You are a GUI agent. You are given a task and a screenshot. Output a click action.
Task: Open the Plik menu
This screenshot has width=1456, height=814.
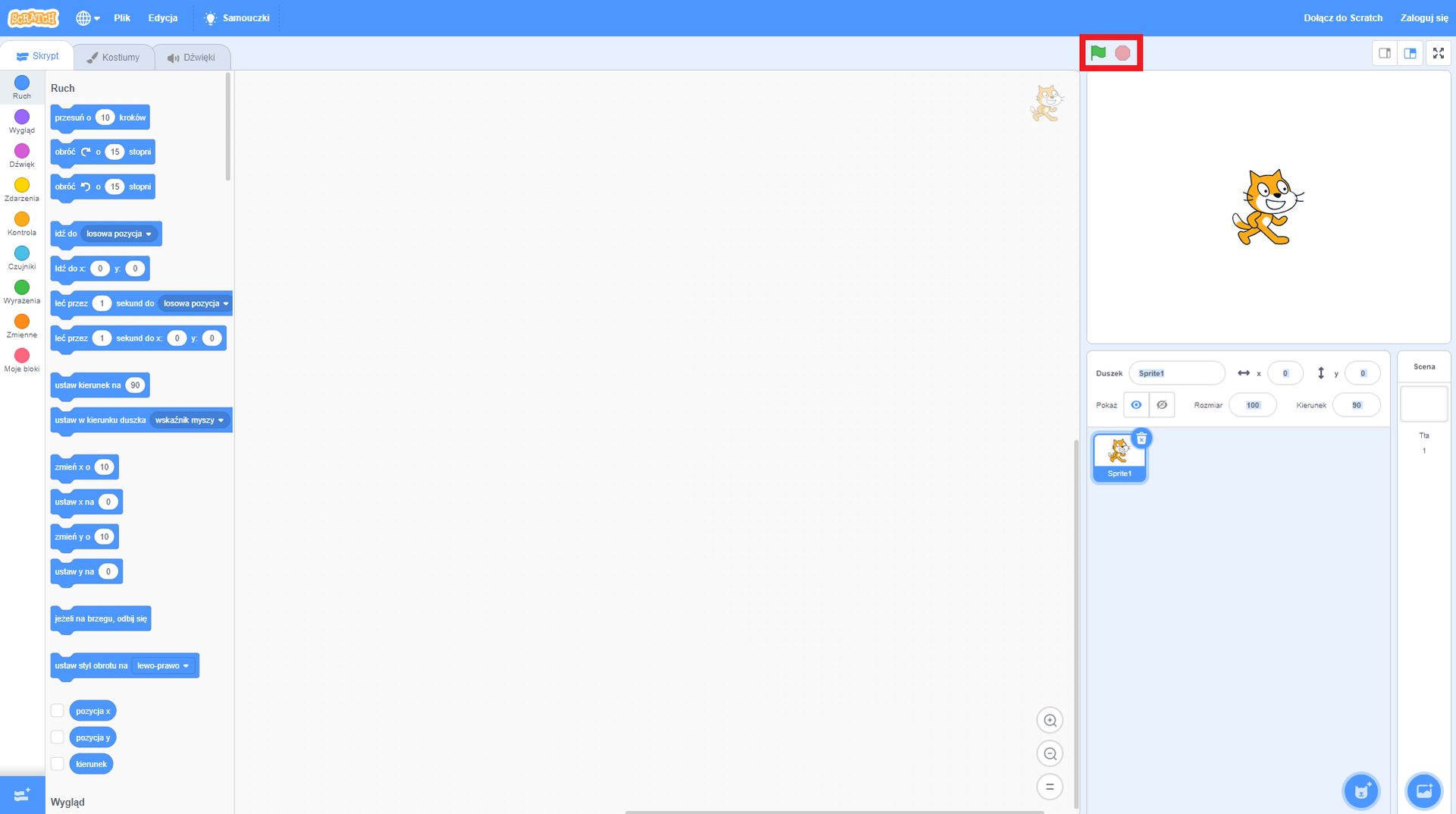point(122,18)
